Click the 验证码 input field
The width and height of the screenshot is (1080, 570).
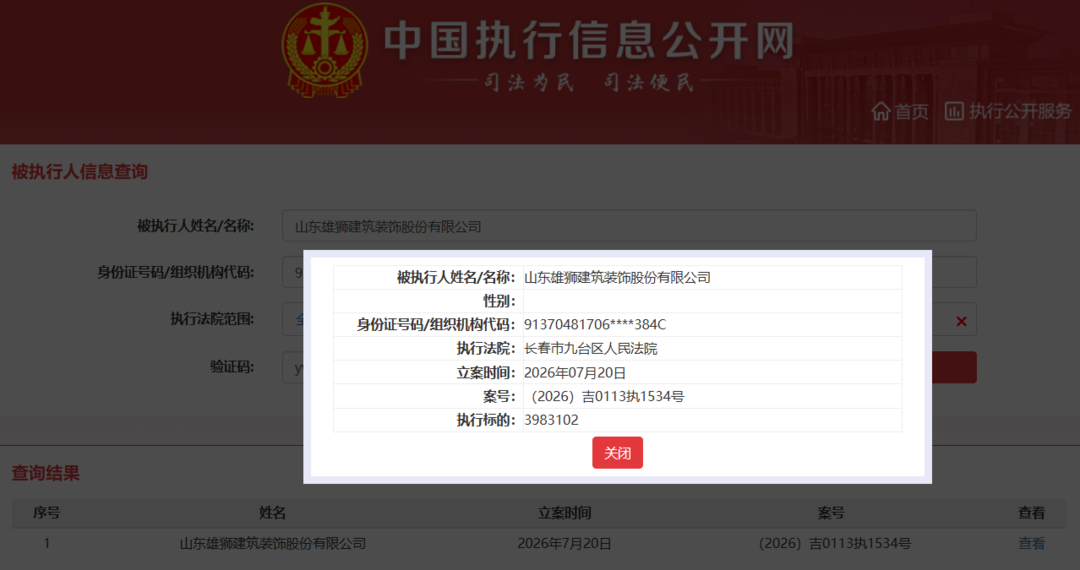pyautogui.click(x=293, y=367)
